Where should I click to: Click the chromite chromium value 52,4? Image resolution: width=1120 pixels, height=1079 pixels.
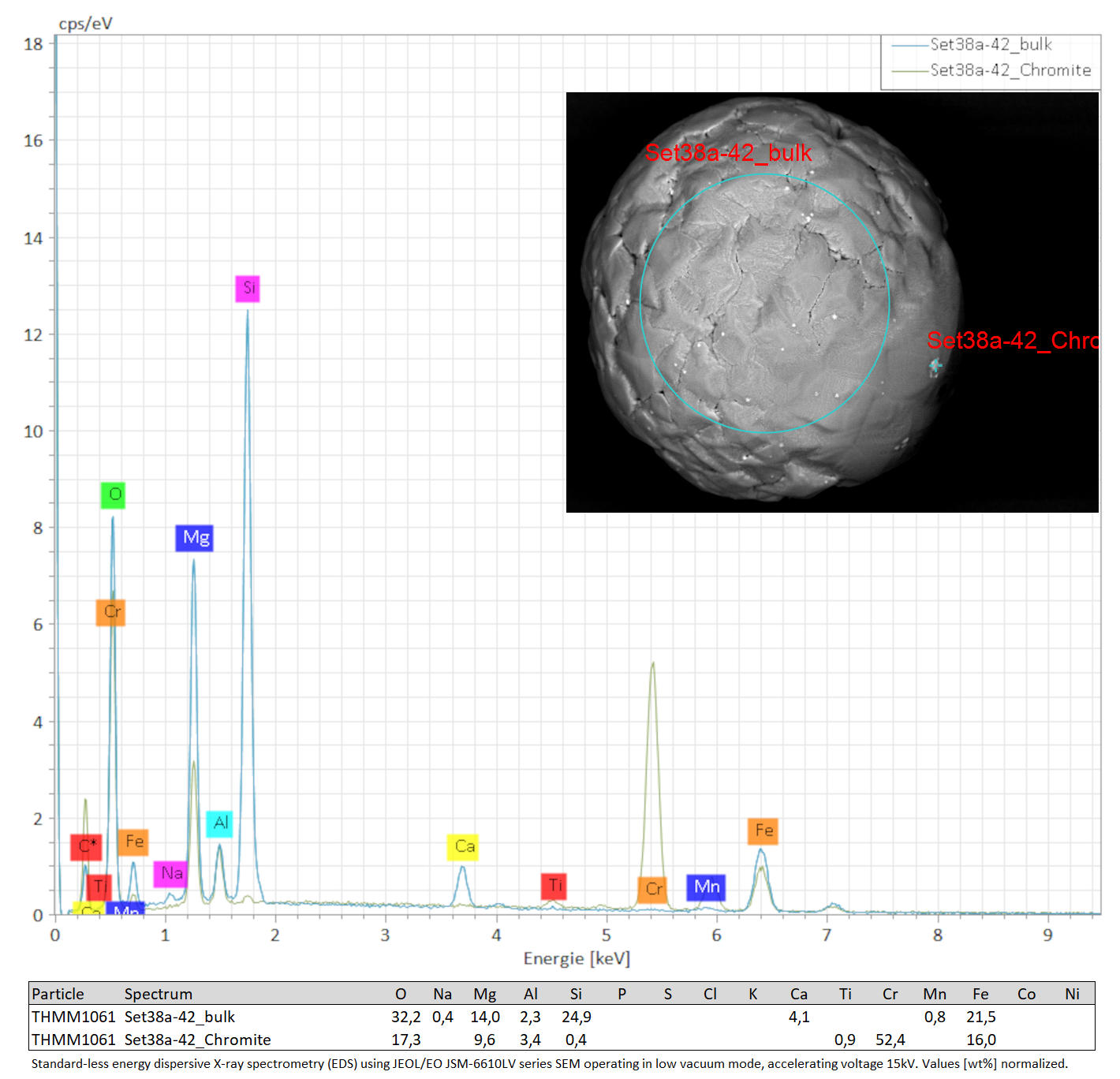click(890, 1040)
